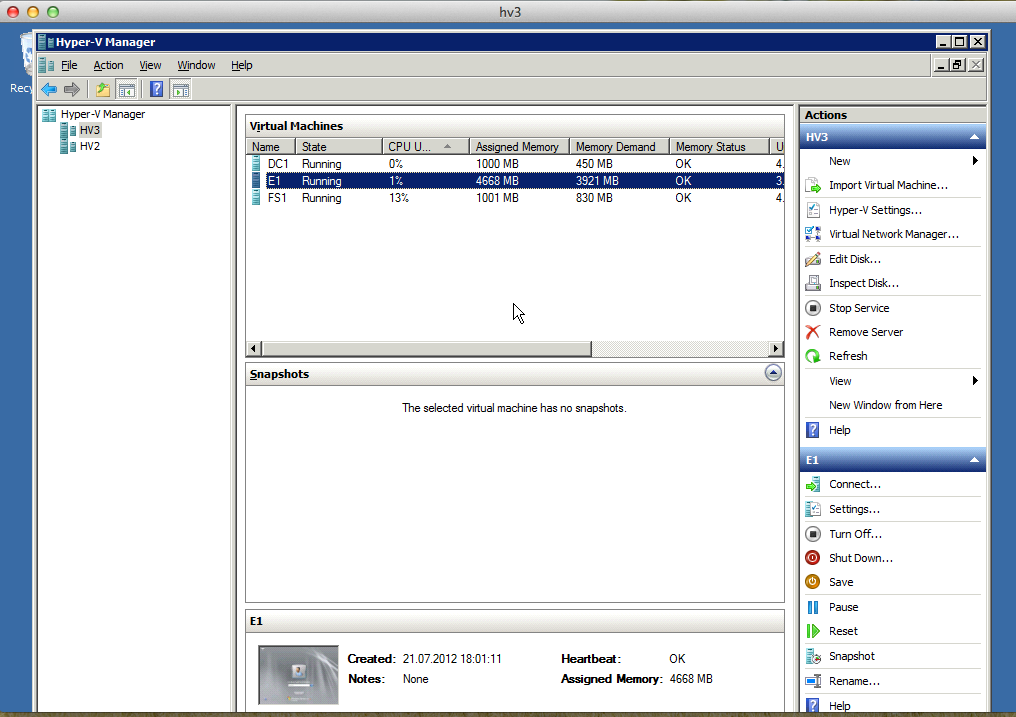Viewport: 1016px width, 717px height.
Task: Toggle the Show/Hide Console Tree icon
Action: 126,89
